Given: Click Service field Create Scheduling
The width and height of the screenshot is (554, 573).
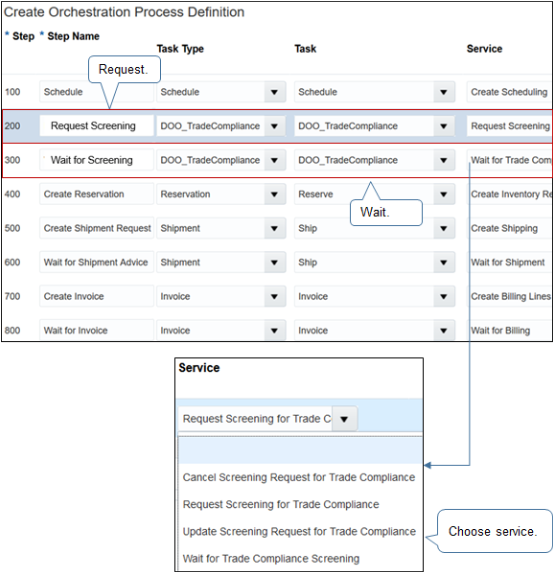Looking at the screenshot, I should coord(509,92).
